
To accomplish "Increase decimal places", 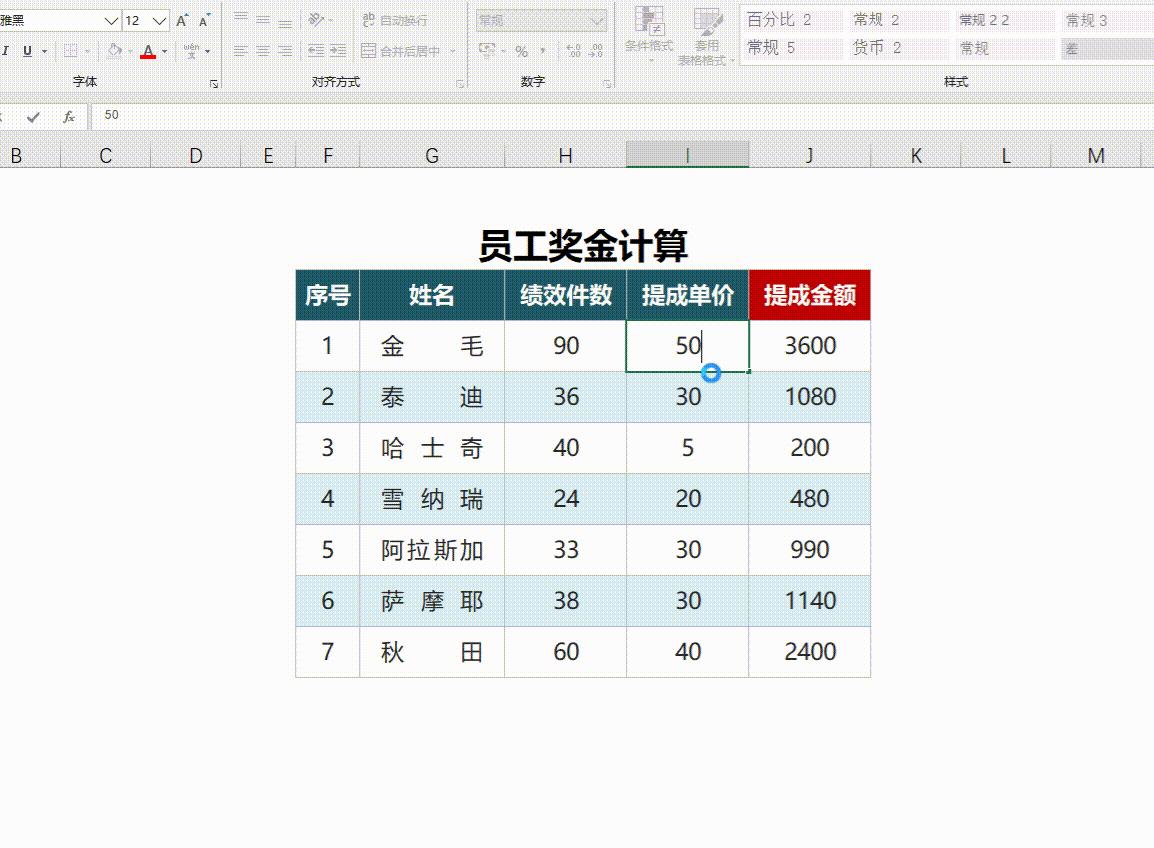I will 574,50.
